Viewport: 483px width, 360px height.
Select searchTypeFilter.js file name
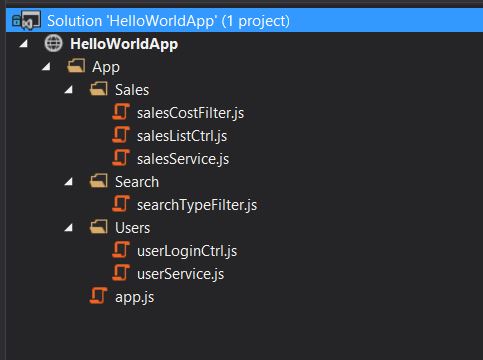[x=197, y=205]
